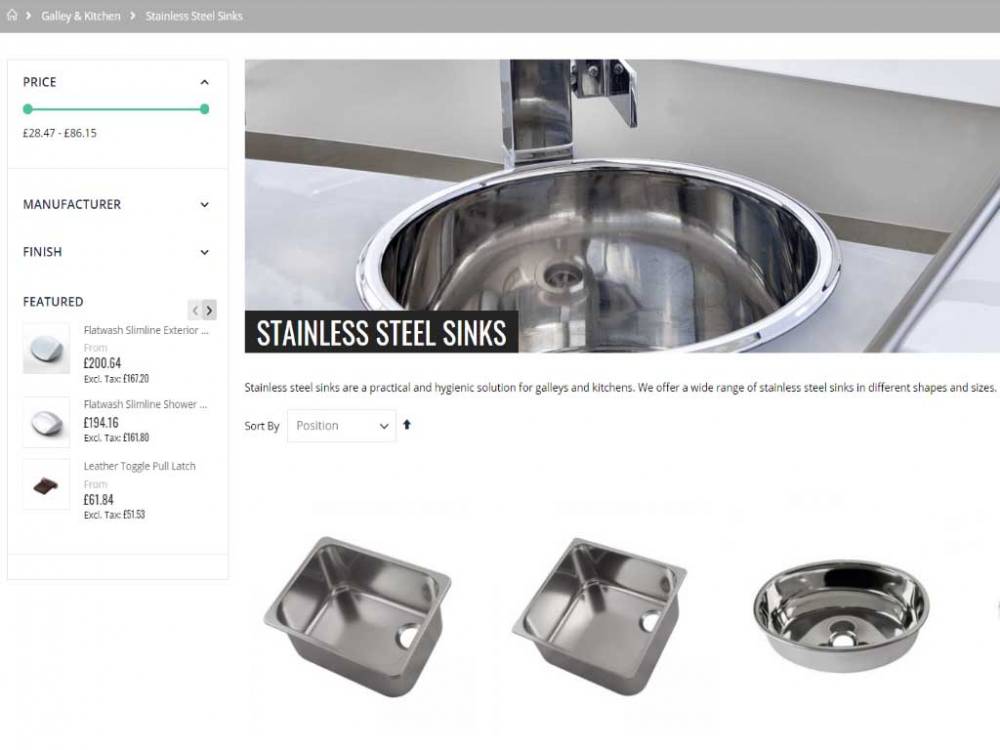Click the home icon in breadcrumb

11,15
